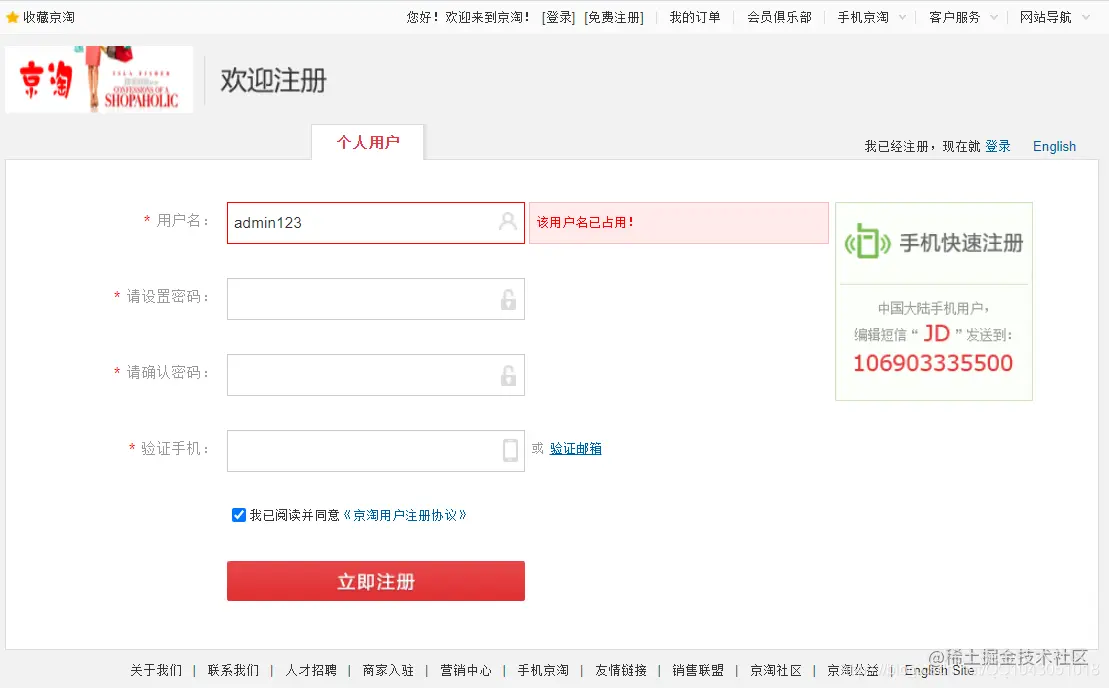Click the 请设置密码 password input field
This screenshot has height=688, width=1109.
pyautogui.click(x=376, y=299)
